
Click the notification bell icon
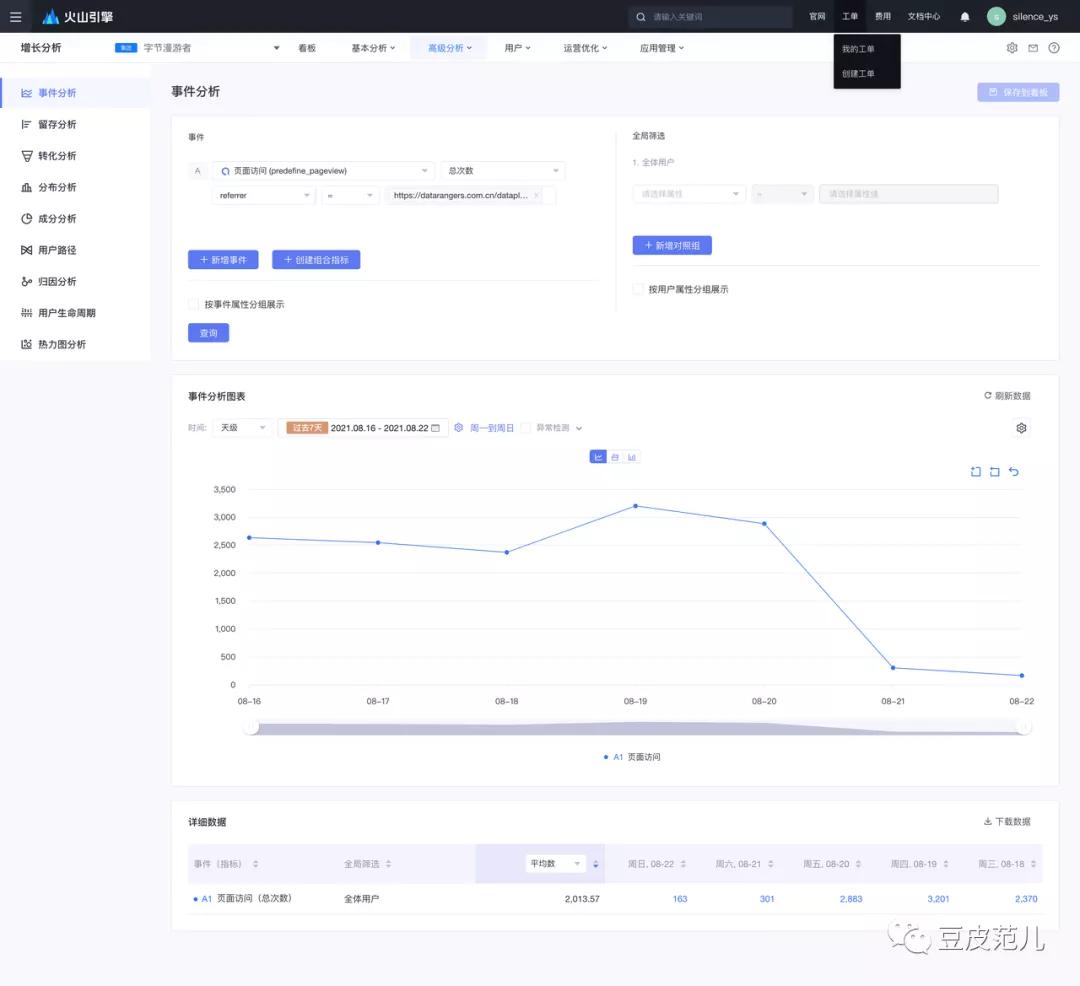click(x=965, y=17)
